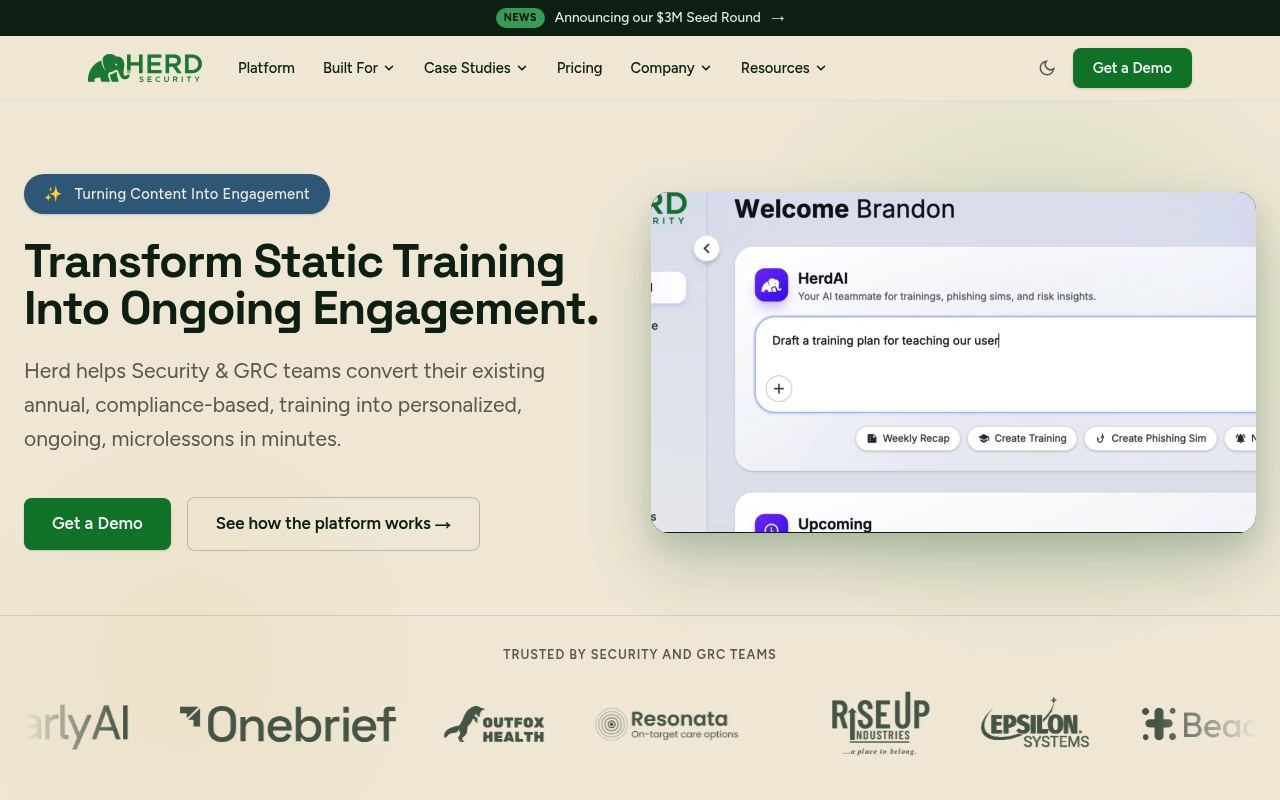Click the Create Phishing Sim chip
1280x800 pixels.
[1150, 438]
